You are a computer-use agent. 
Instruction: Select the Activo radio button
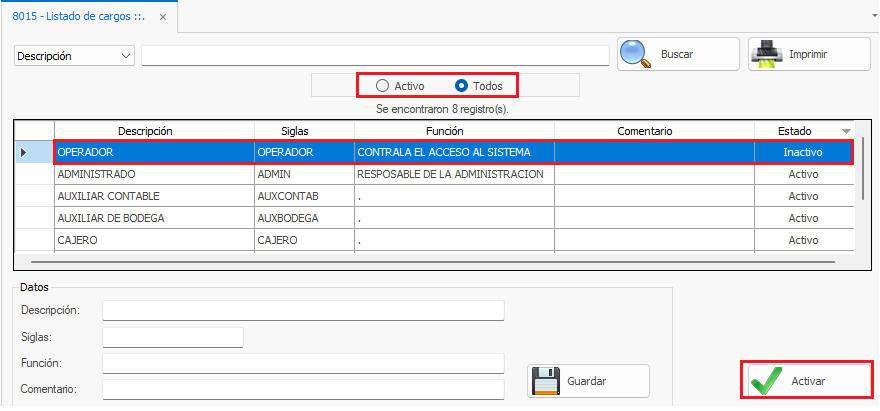click(383, 86)
